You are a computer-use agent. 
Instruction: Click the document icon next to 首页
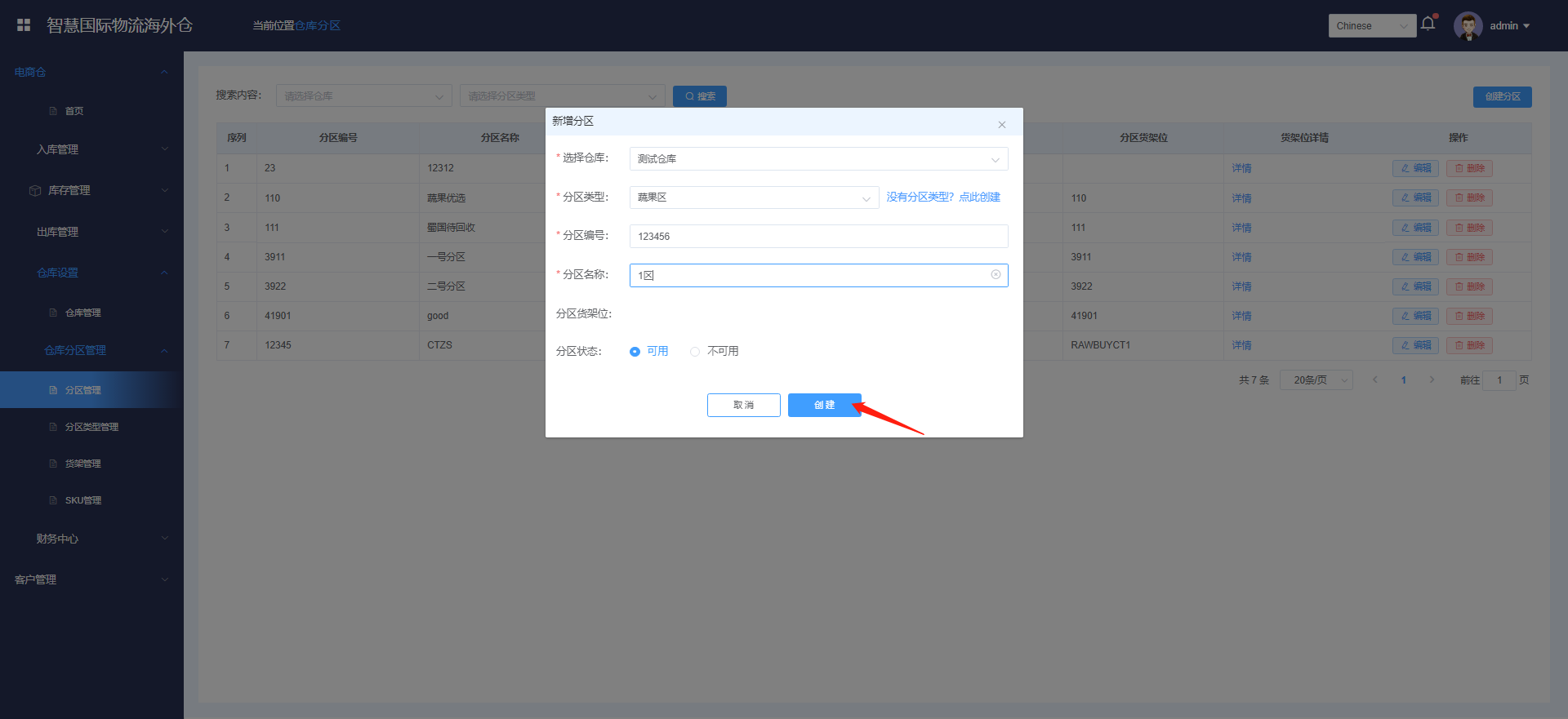coord(53,111)
